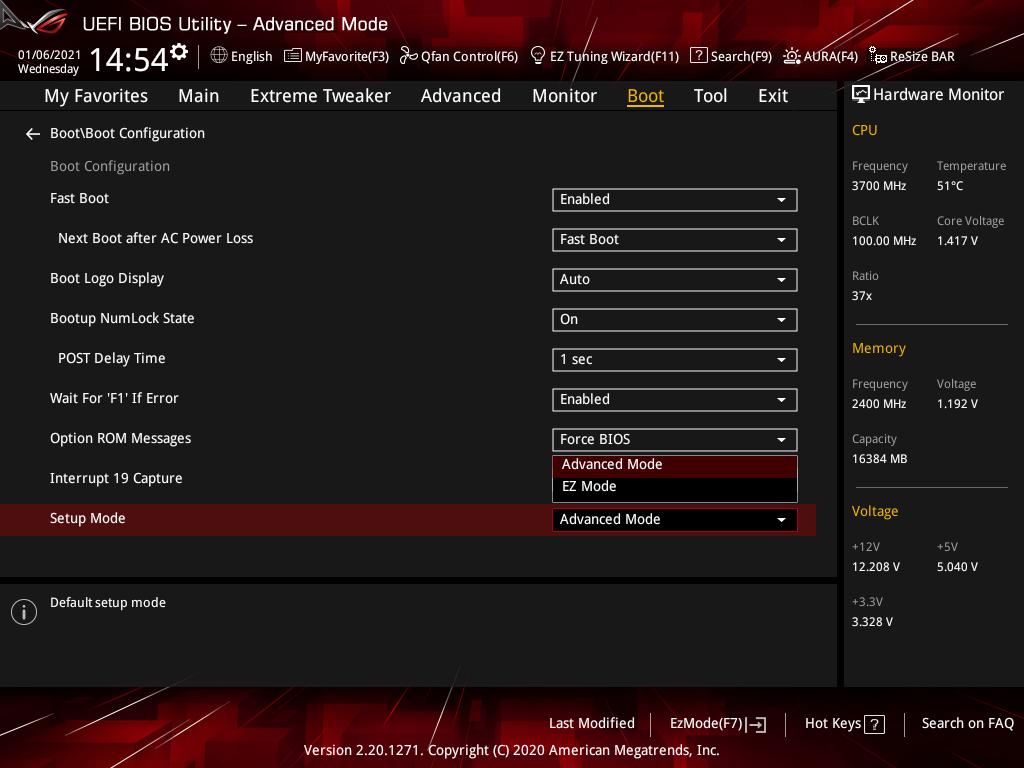Click the Hardware Monitor screen icon
1024x768 pixels.
pos(861,95)
